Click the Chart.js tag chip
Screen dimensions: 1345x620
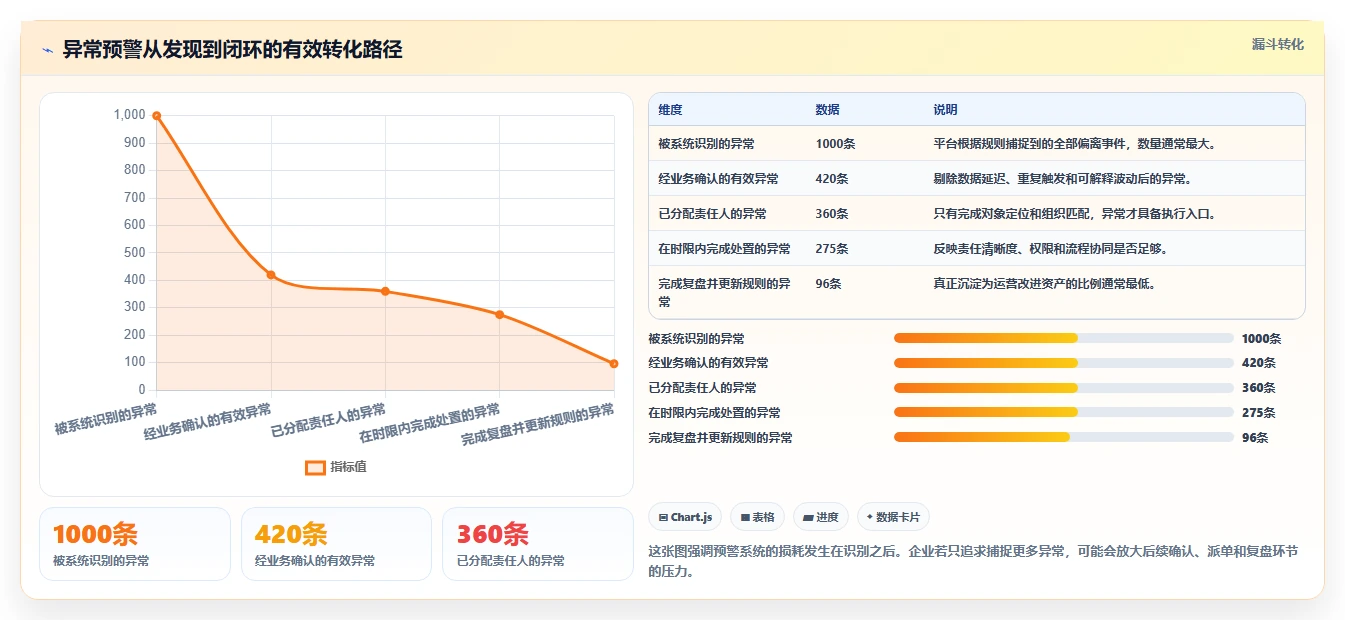685,517
